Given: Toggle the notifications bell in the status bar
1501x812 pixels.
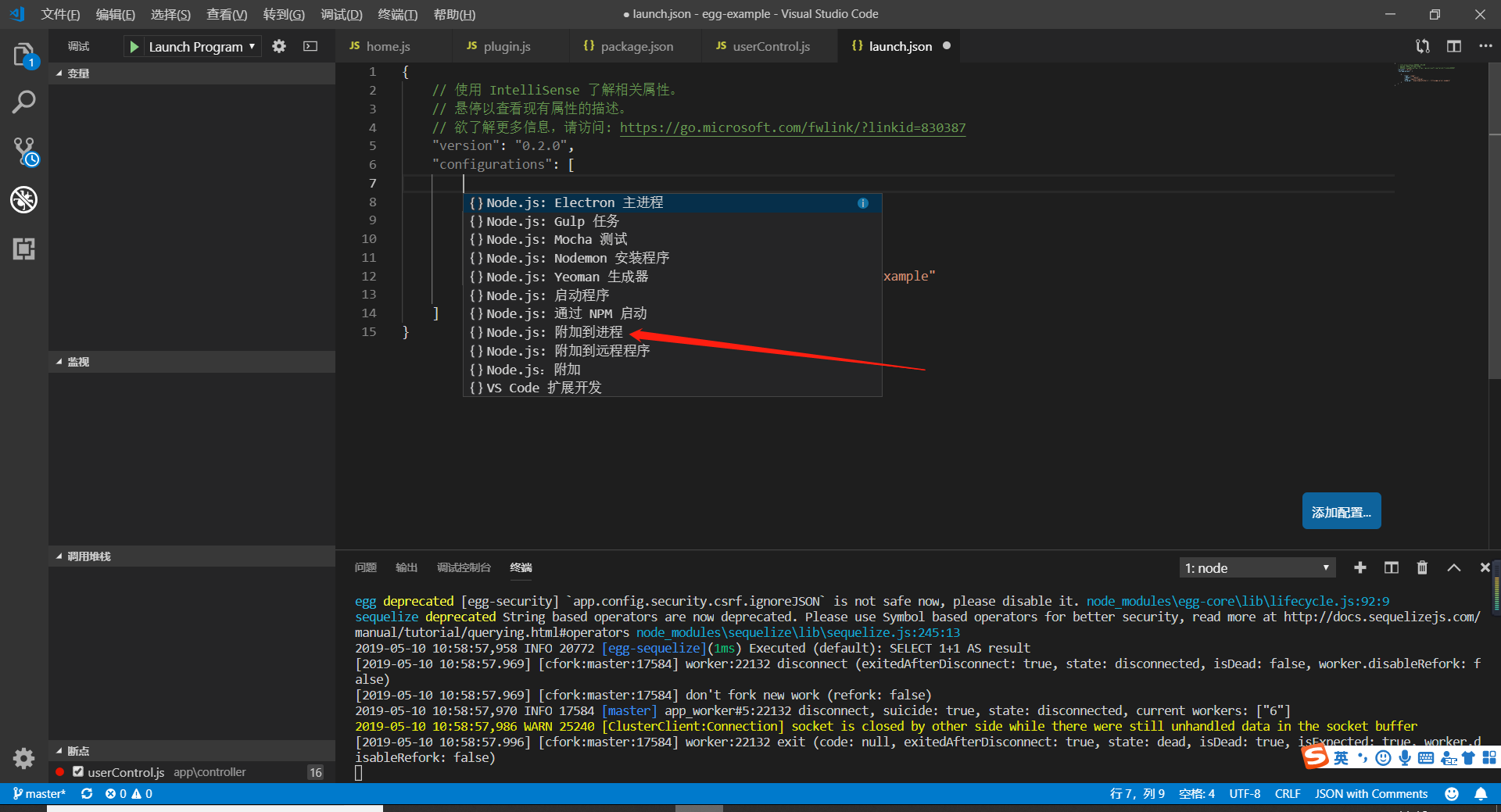Looking at the screenshot, I should pos(1481,793).
